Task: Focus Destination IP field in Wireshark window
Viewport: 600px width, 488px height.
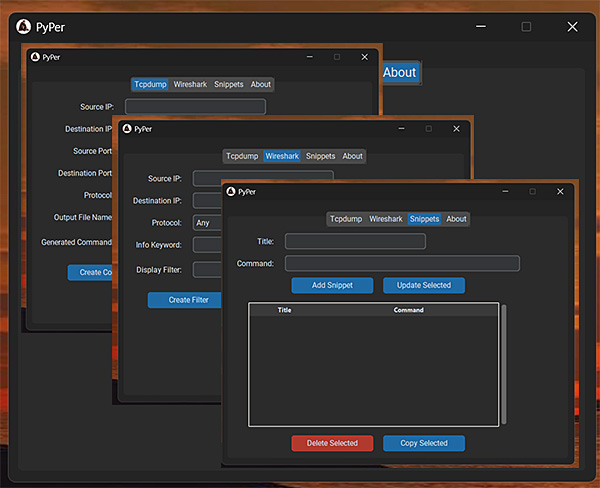Action: [207, 201]
